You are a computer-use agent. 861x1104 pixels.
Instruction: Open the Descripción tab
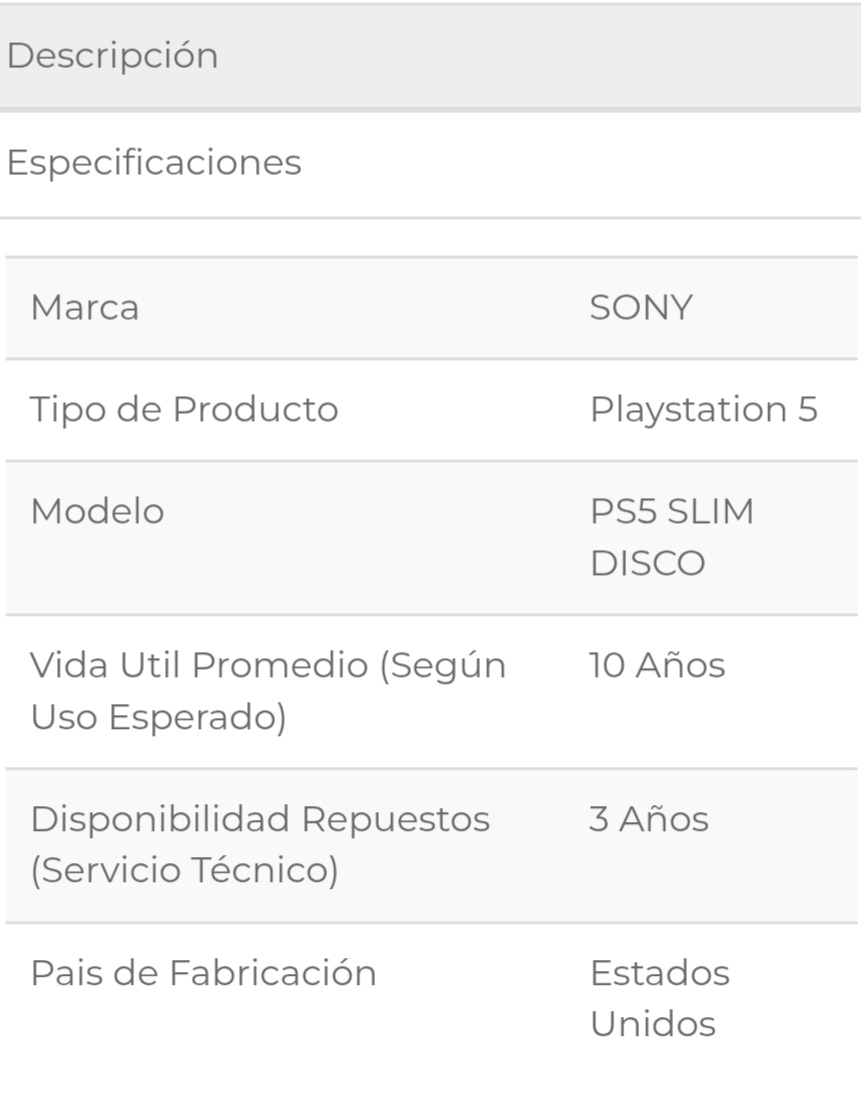[x=112, y=56]
